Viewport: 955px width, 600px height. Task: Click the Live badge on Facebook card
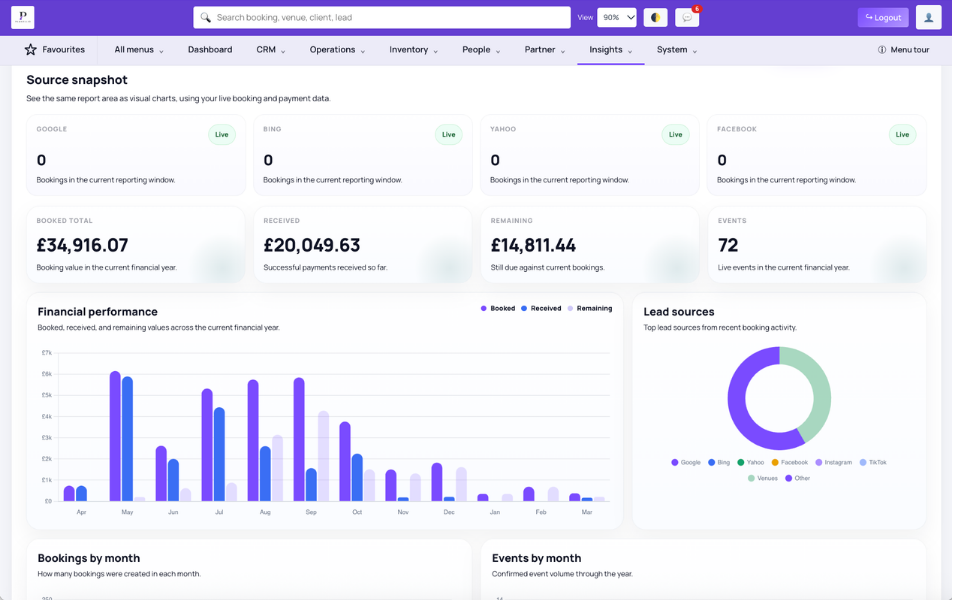pyautogui.click(x=903, y=135)
